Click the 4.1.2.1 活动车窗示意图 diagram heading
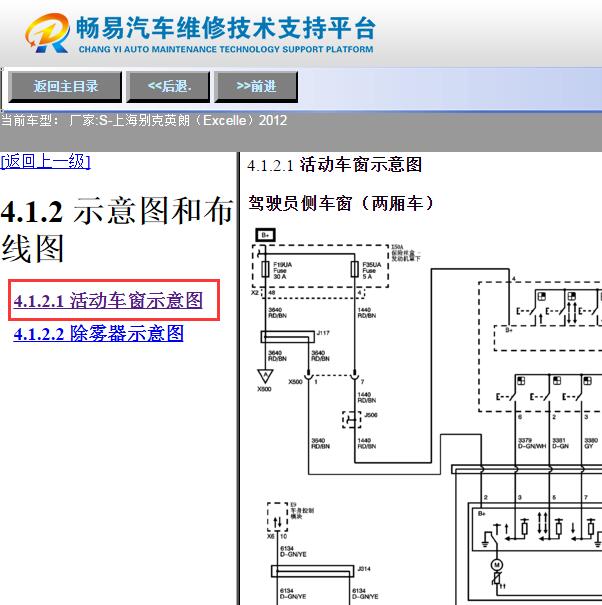 335,165
